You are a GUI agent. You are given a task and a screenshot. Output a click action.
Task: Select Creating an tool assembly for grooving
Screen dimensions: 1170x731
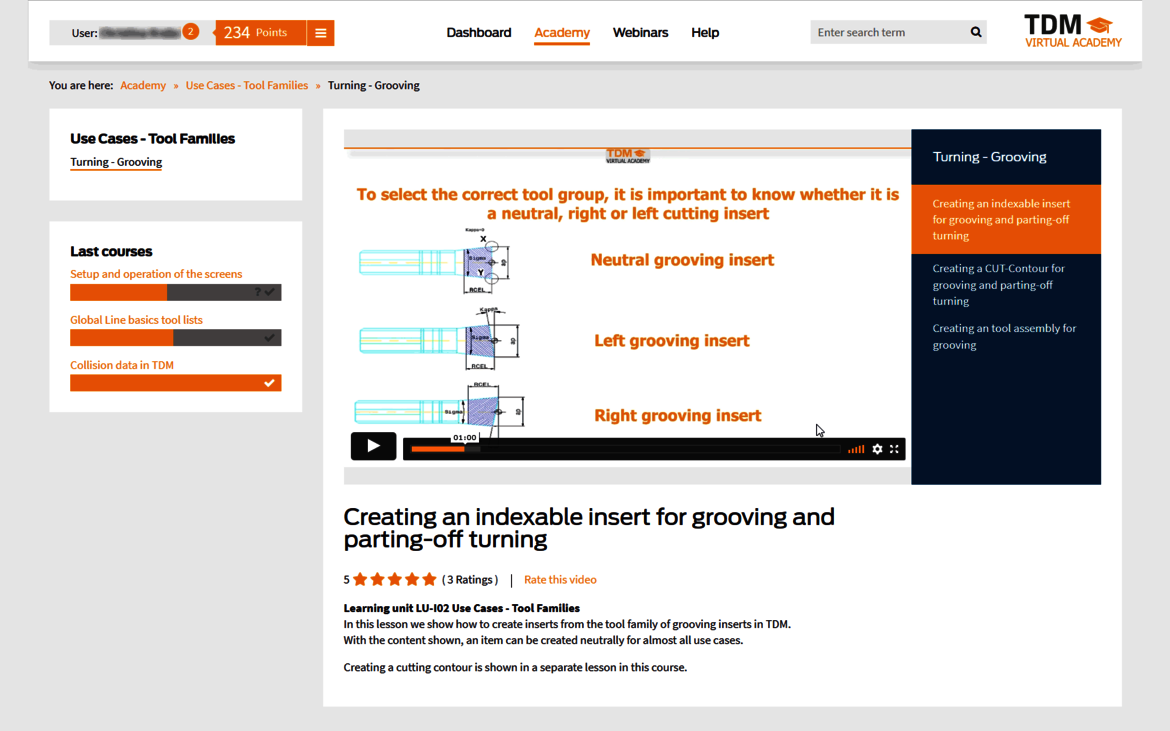point(1005,336)
